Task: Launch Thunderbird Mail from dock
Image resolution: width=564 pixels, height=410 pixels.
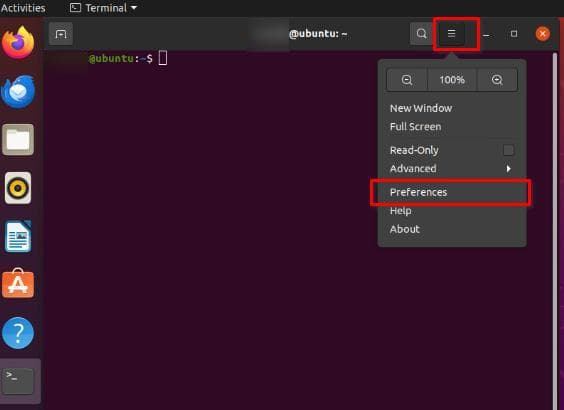Action: (x=18, y=91)
